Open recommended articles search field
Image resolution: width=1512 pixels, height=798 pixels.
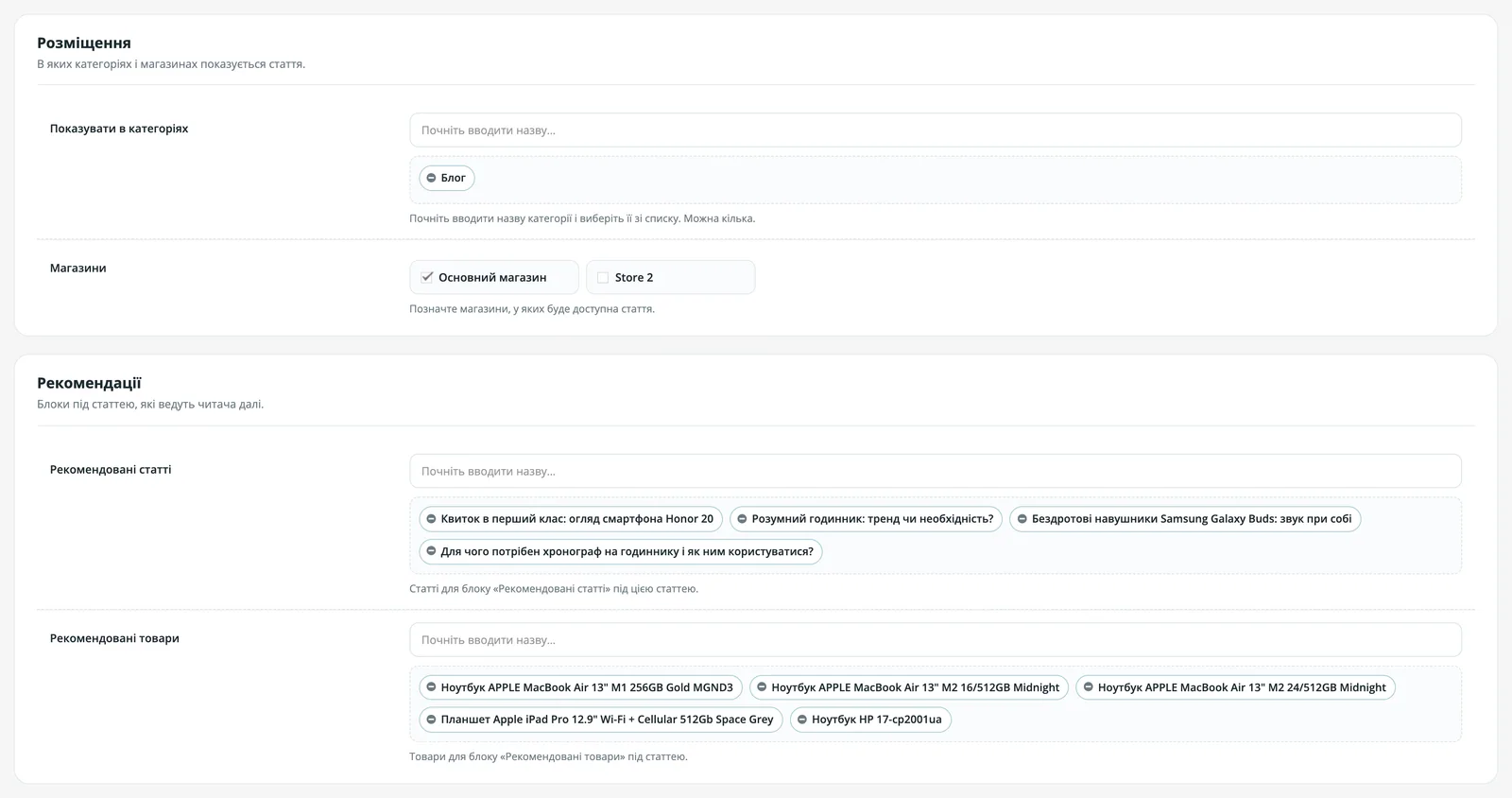936,471
